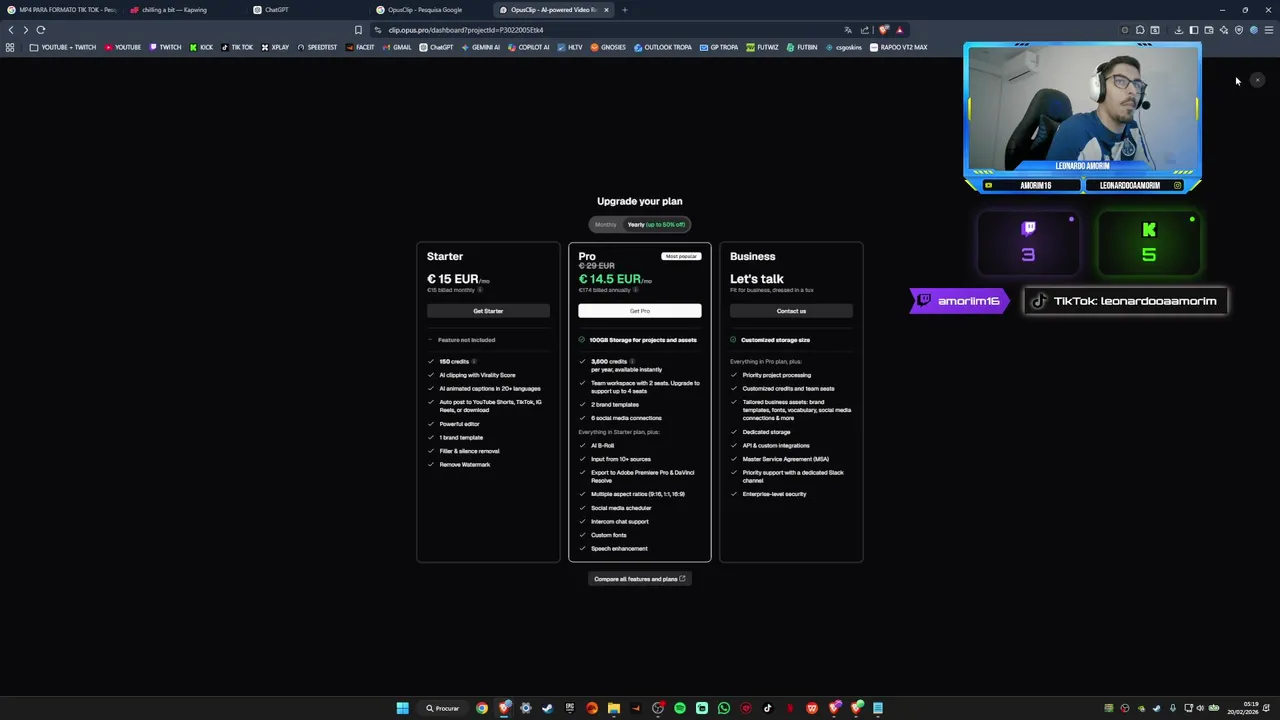
Task: Open the translate page icon
Action: (x=848, y=30)
